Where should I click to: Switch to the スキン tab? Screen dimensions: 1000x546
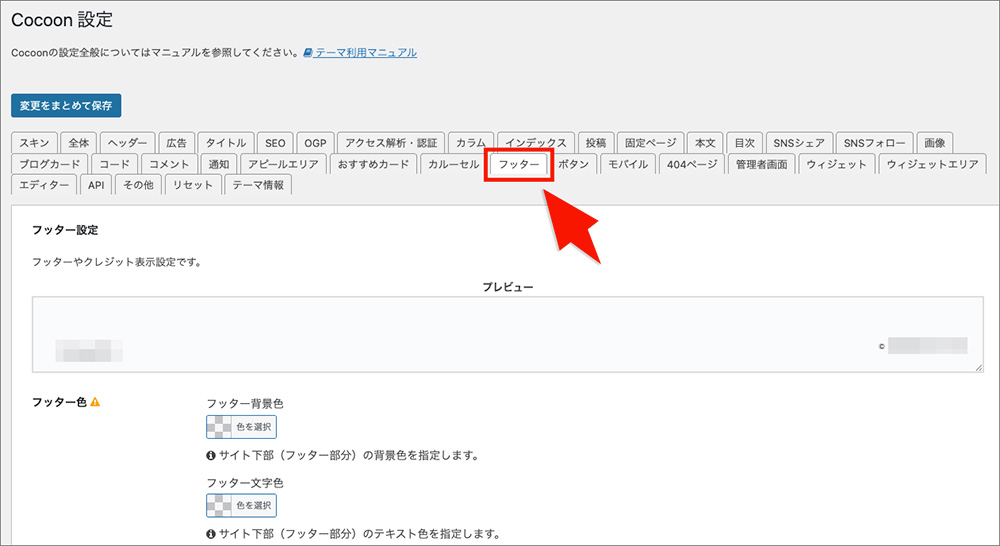point(34,143)
